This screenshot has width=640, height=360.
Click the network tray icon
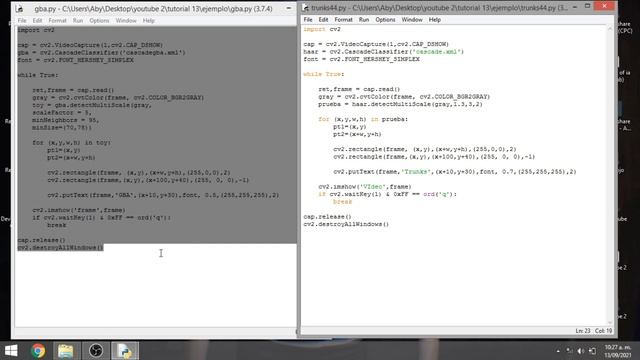point(569,351)
